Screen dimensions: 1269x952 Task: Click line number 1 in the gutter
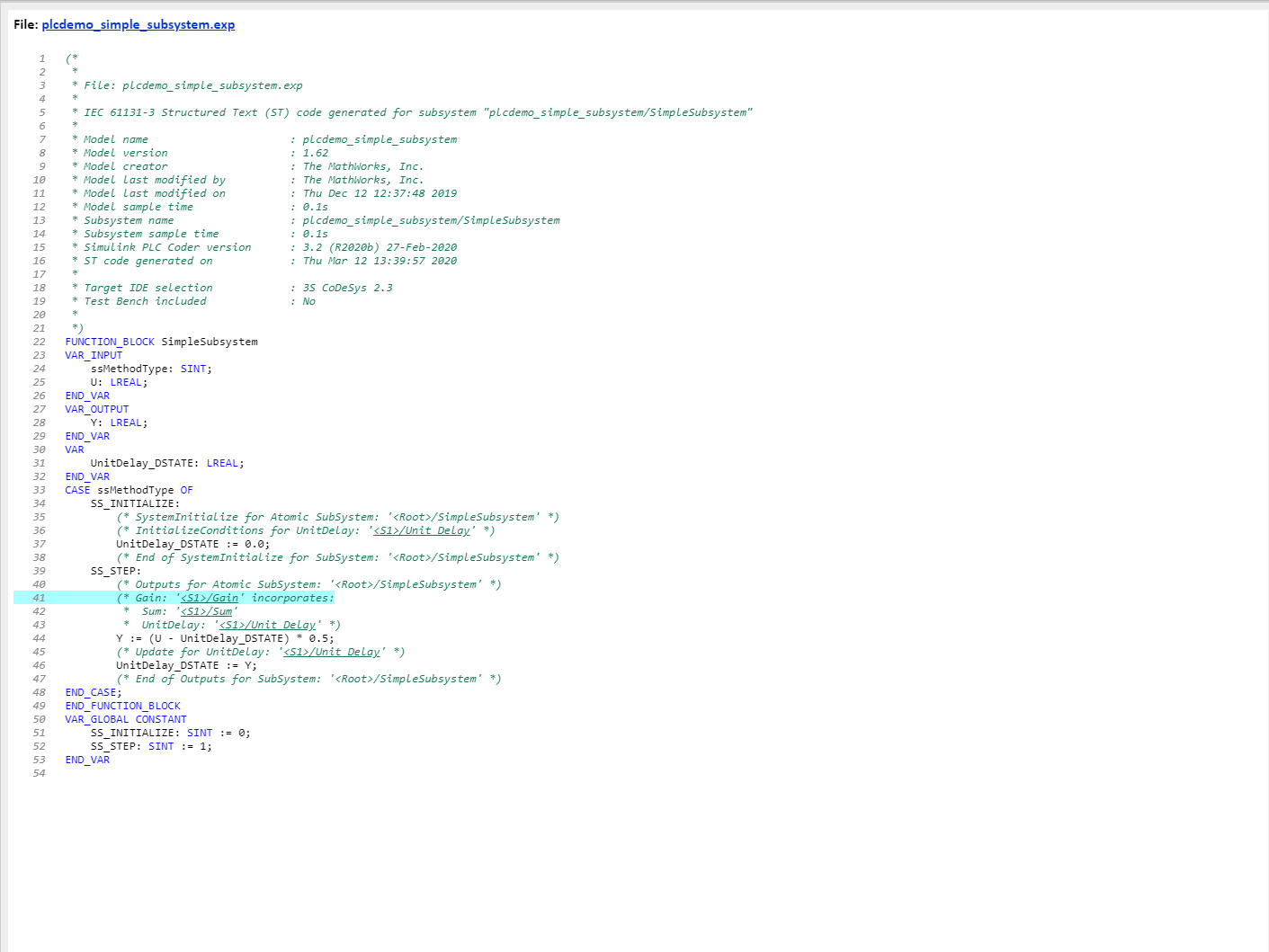[x=41, y=58]
